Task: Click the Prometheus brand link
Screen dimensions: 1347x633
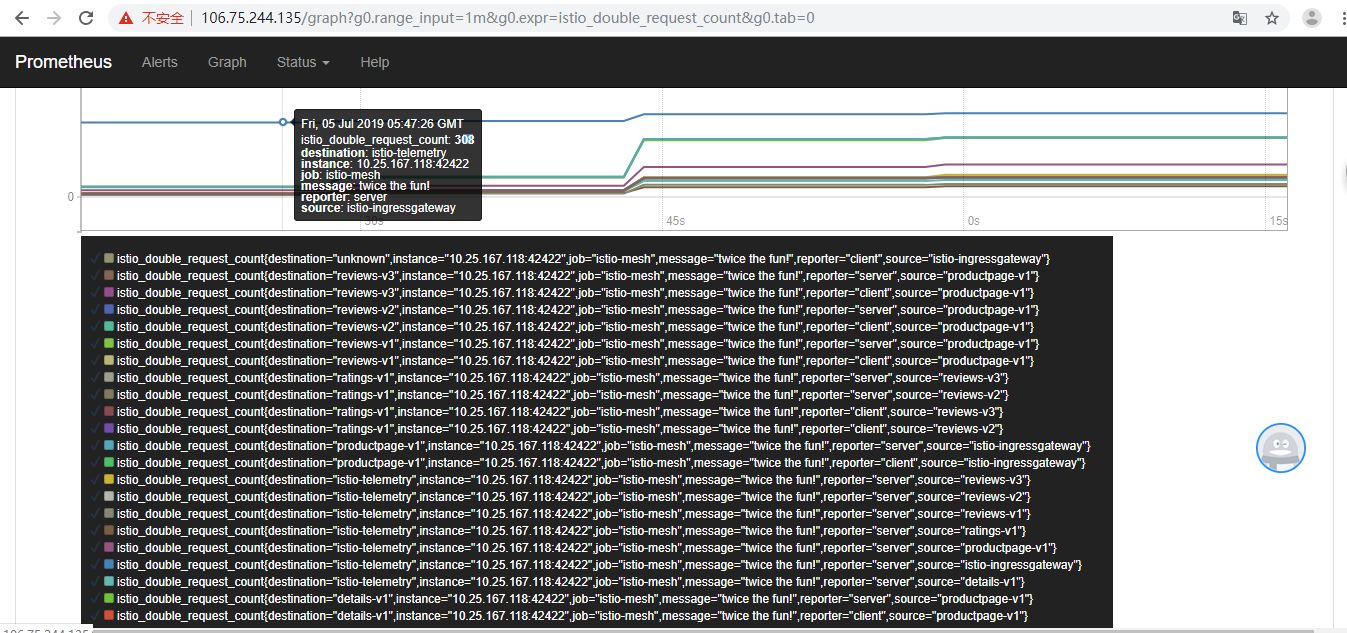Action: click(63, 62)
